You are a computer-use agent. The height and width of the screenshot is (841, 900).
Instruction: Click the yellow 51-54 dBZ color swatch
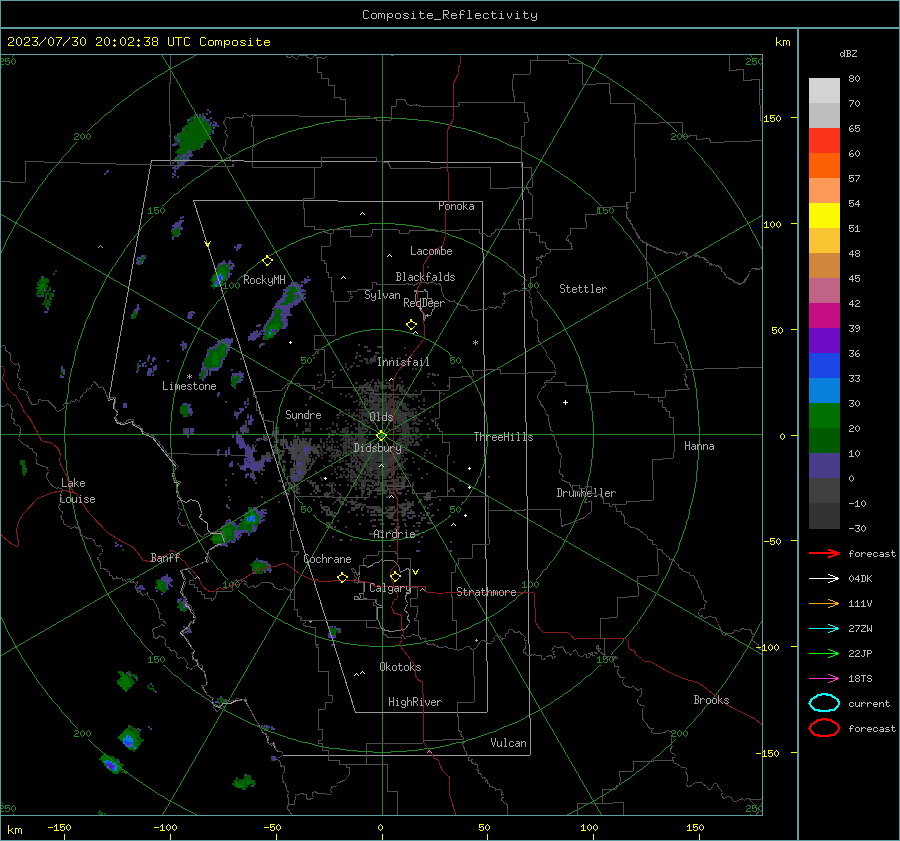point(824,215)
